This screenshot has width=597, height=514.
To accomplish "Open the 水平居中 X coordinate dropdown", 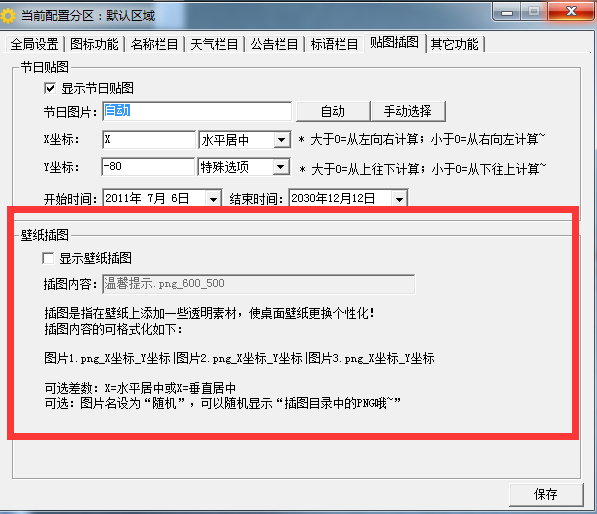I will [x=281, y=140].
